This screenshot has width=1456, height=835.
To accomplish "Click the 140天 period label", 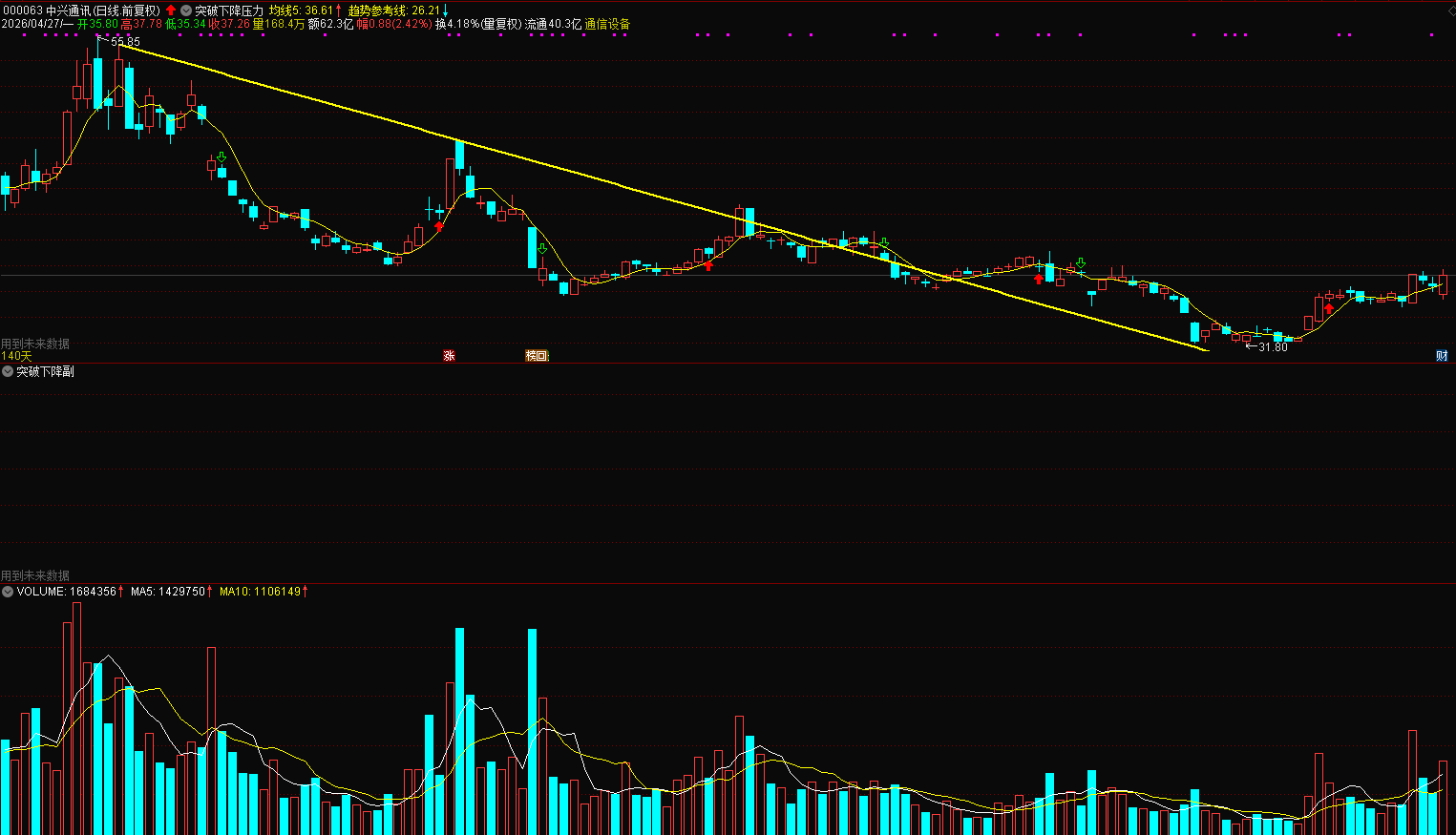I will 17,356.
